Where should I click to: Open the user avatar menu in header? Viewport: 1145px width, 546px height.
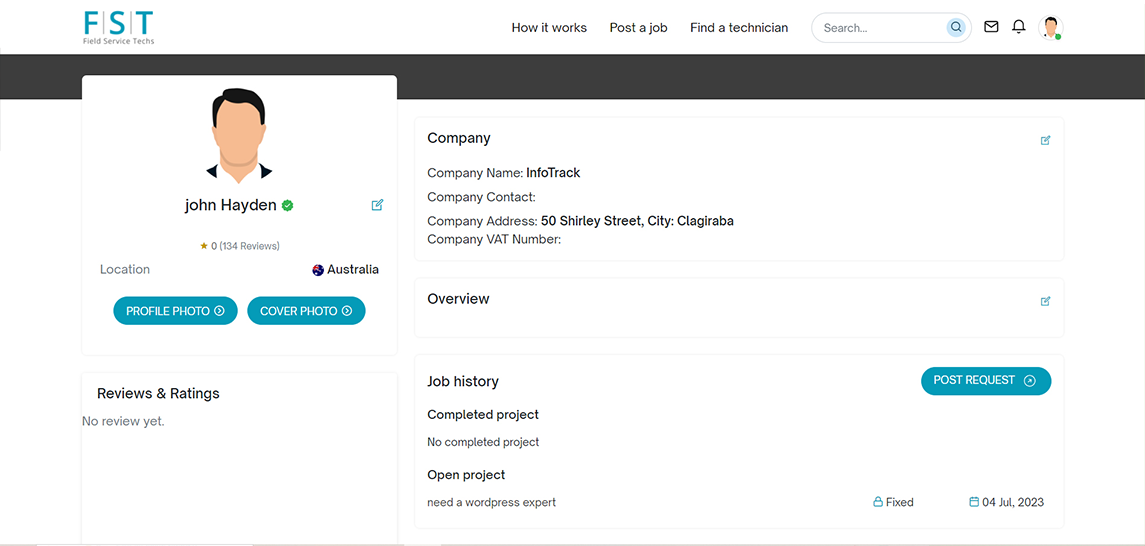(1050, 27)
